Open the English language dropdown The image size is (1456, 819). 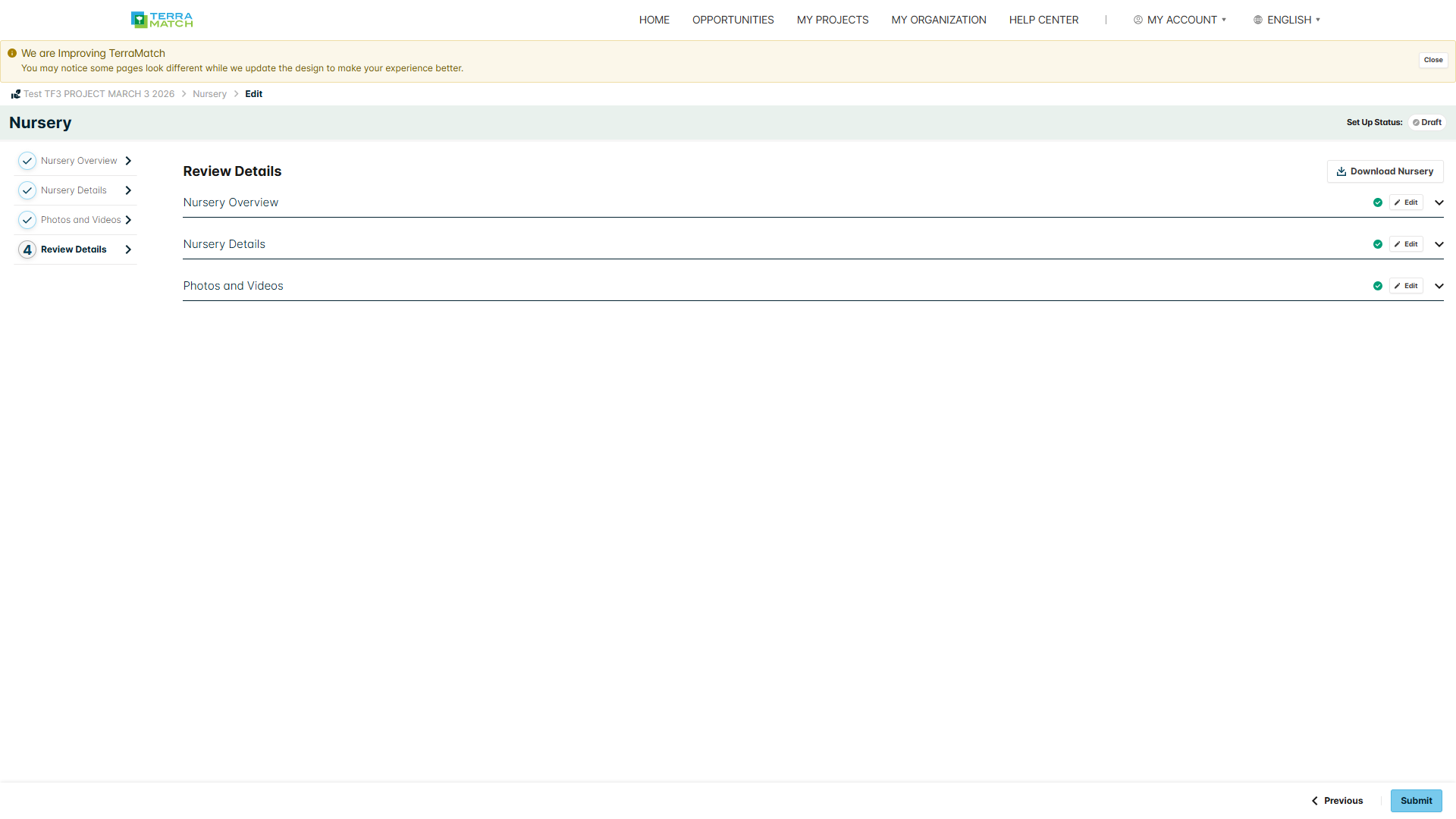click(x=1287, y=20)
